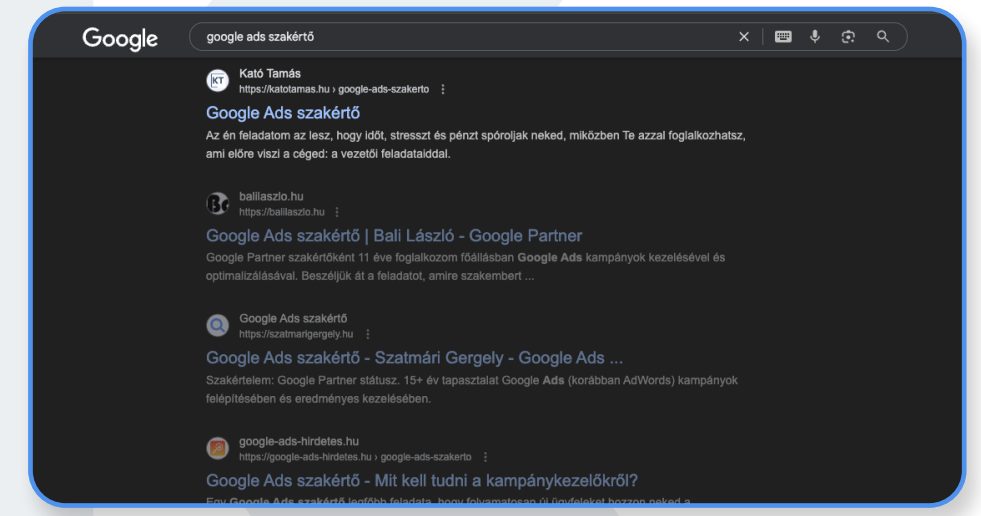
Task: Click the https://balilaszlo.hu URL text
Action: click(282, 212)
